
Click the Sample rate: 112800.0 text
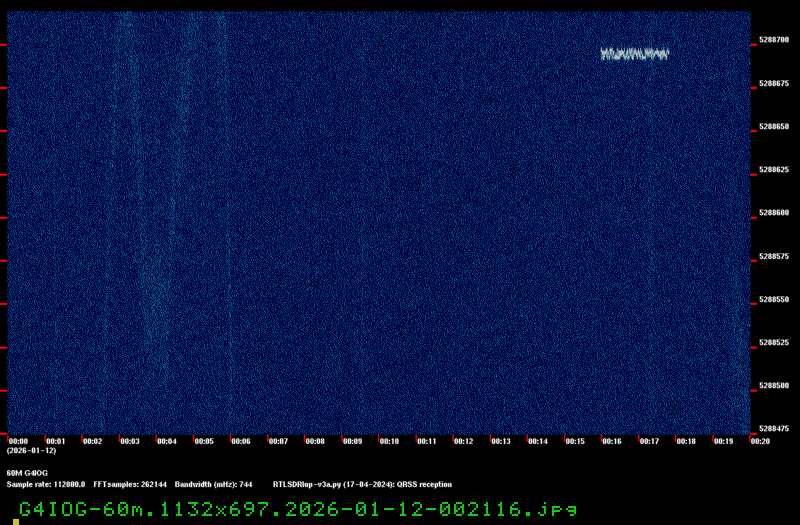pyautogui.click(x=46, y=484)
